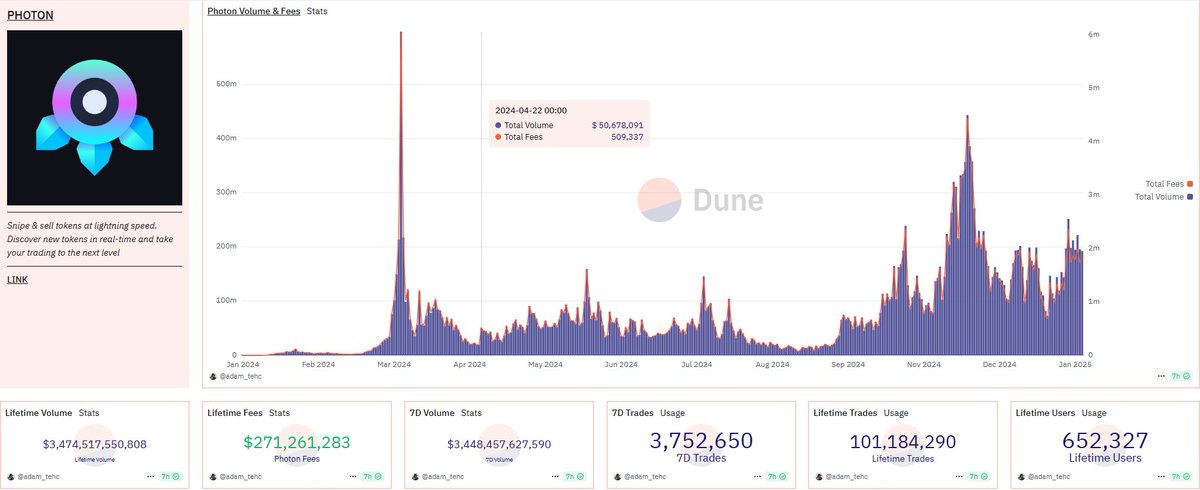Open the 7D Volume card title

(432, 412)
